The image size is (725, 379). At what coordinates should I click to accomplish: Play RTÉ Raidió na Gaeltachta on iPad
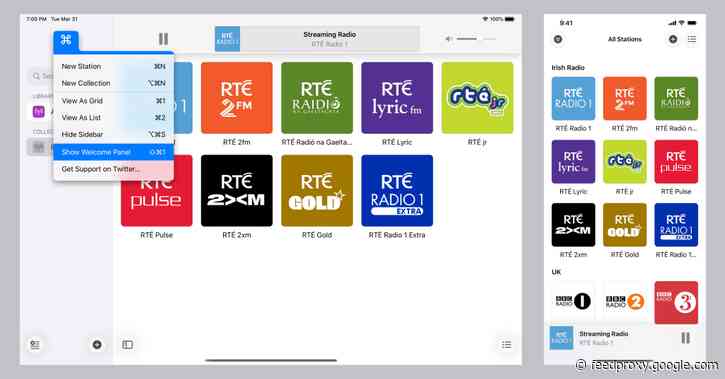[x=317, y=98]
